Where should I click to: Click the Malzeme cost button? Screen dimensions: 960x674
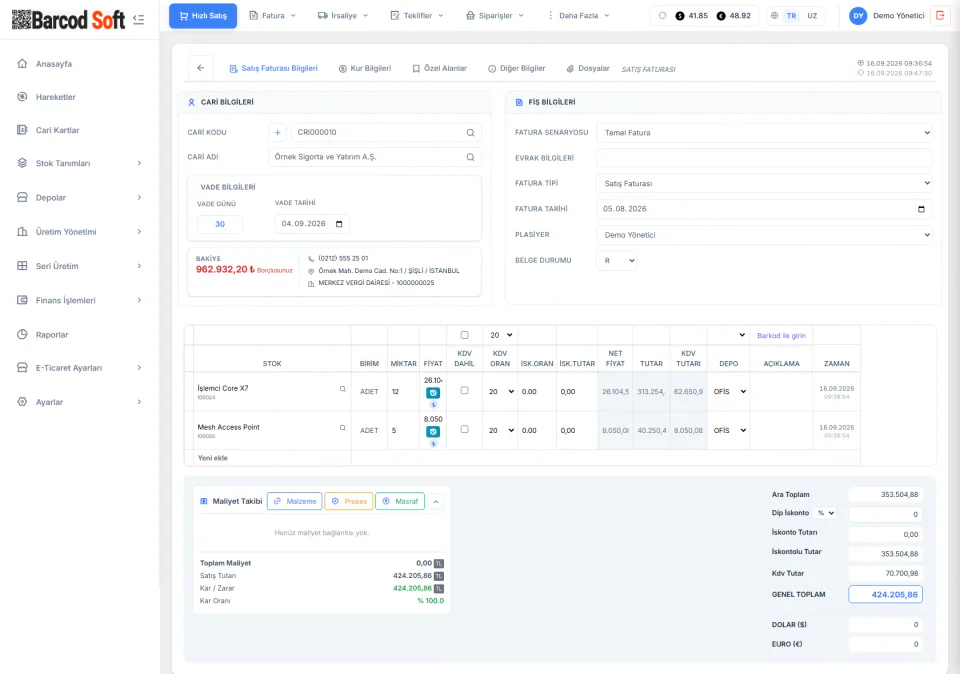[x=295, y=501]
